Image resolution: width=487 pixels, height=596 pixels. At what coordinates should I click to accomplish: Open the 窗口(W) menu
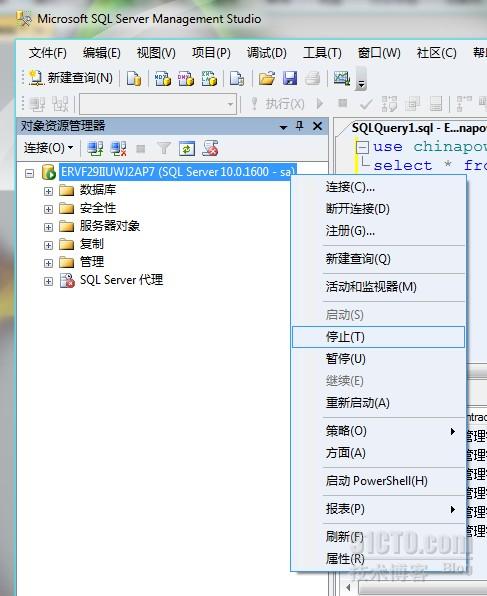(x=379, y=53)
